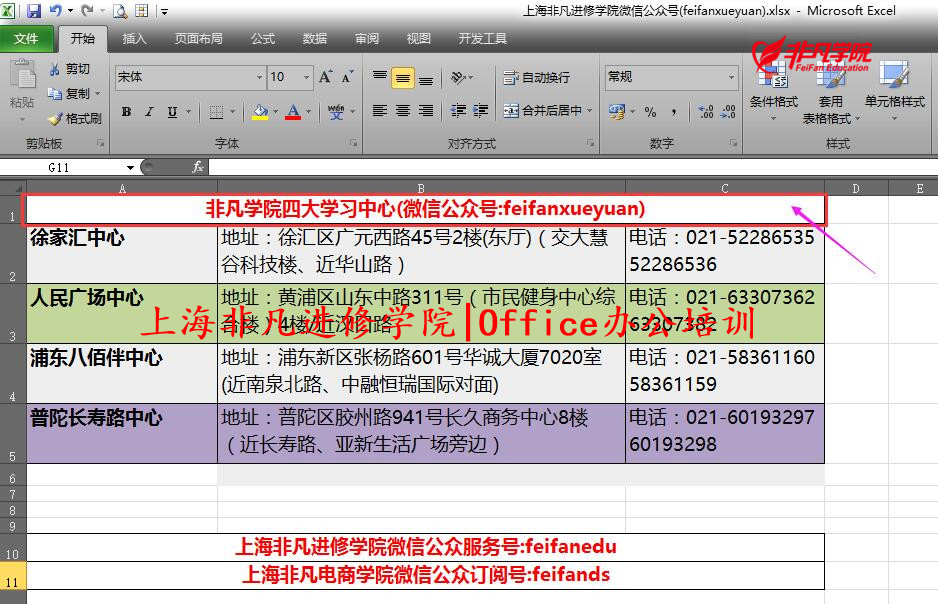The width and height of the screenshot is (938, 604).
Task: Switch to the 插入 tab
Action: tap(134, 39)
